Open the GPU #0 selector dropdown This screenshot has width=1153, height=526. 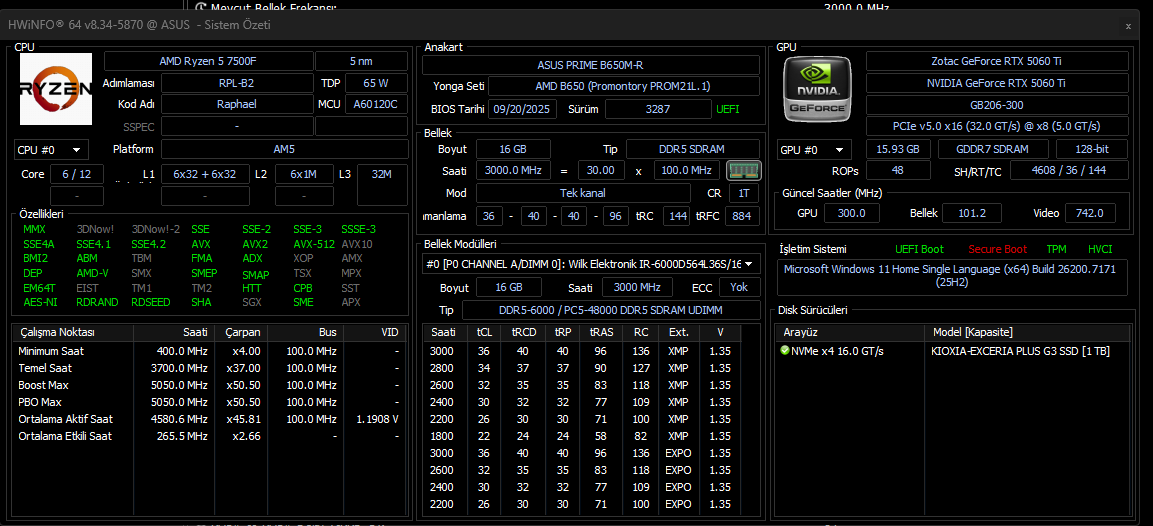tap(815, 150)
